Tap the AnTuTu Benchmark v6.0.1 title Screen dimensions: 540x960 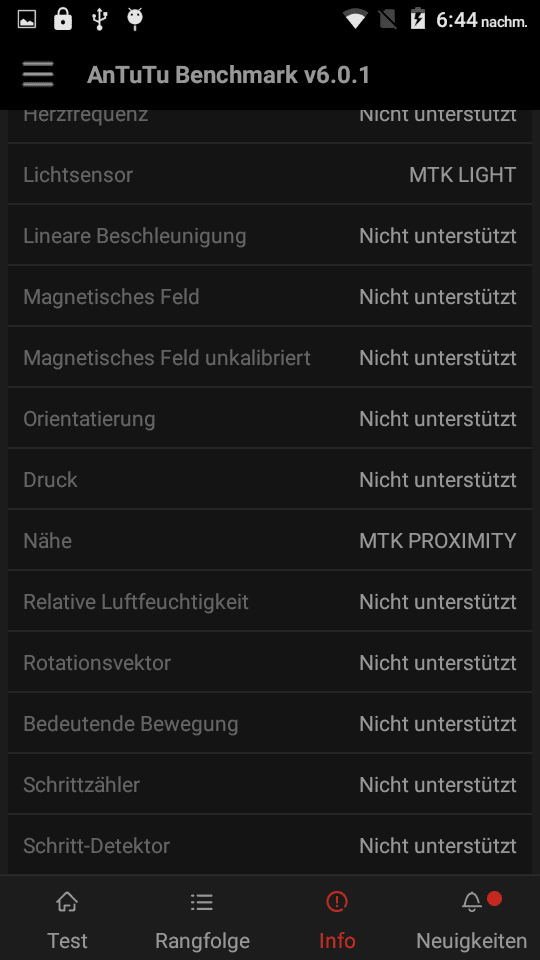(228, 75)
